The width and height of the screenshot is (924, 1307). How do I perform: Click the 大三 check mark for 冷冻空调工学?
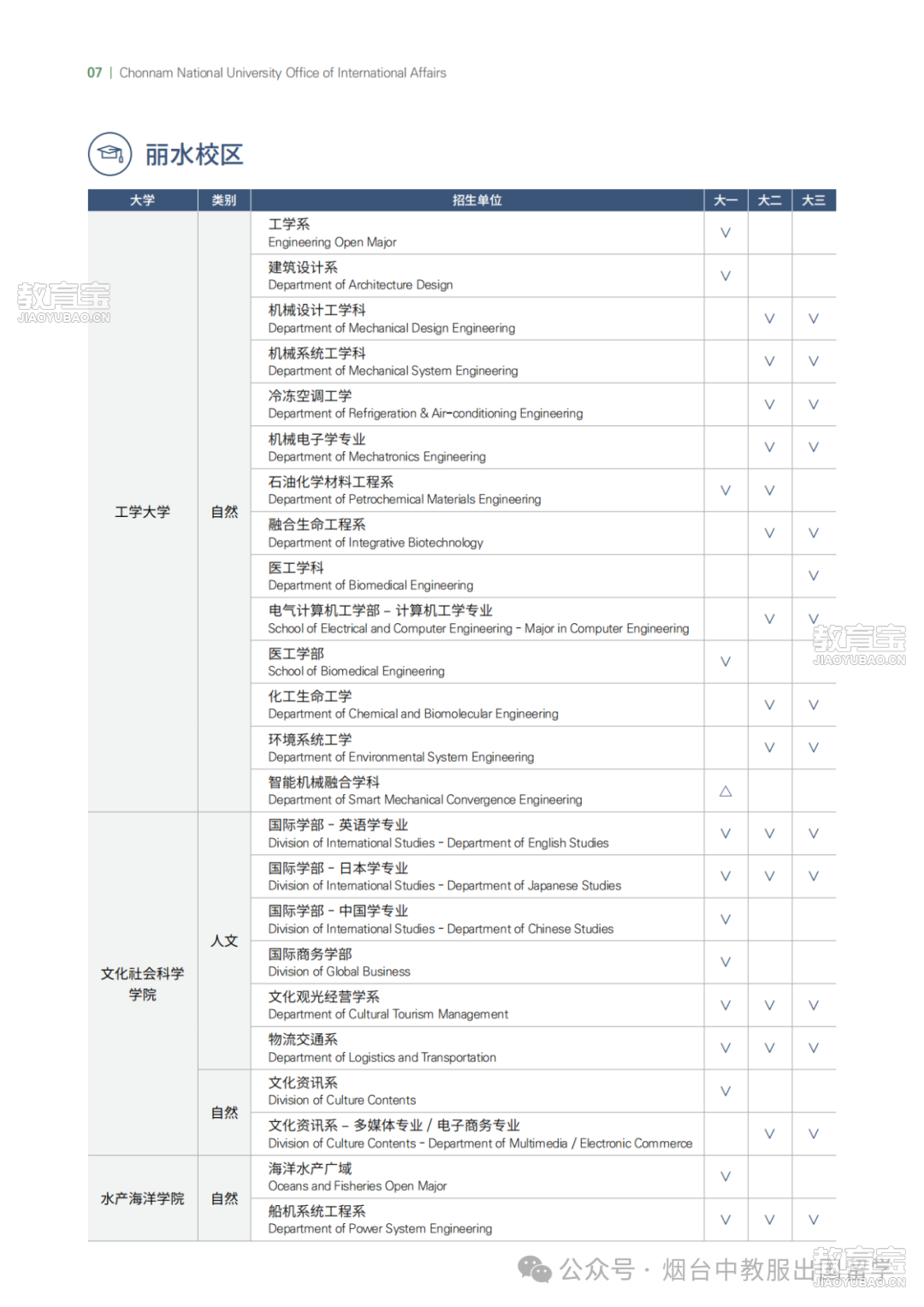point(814,404)
